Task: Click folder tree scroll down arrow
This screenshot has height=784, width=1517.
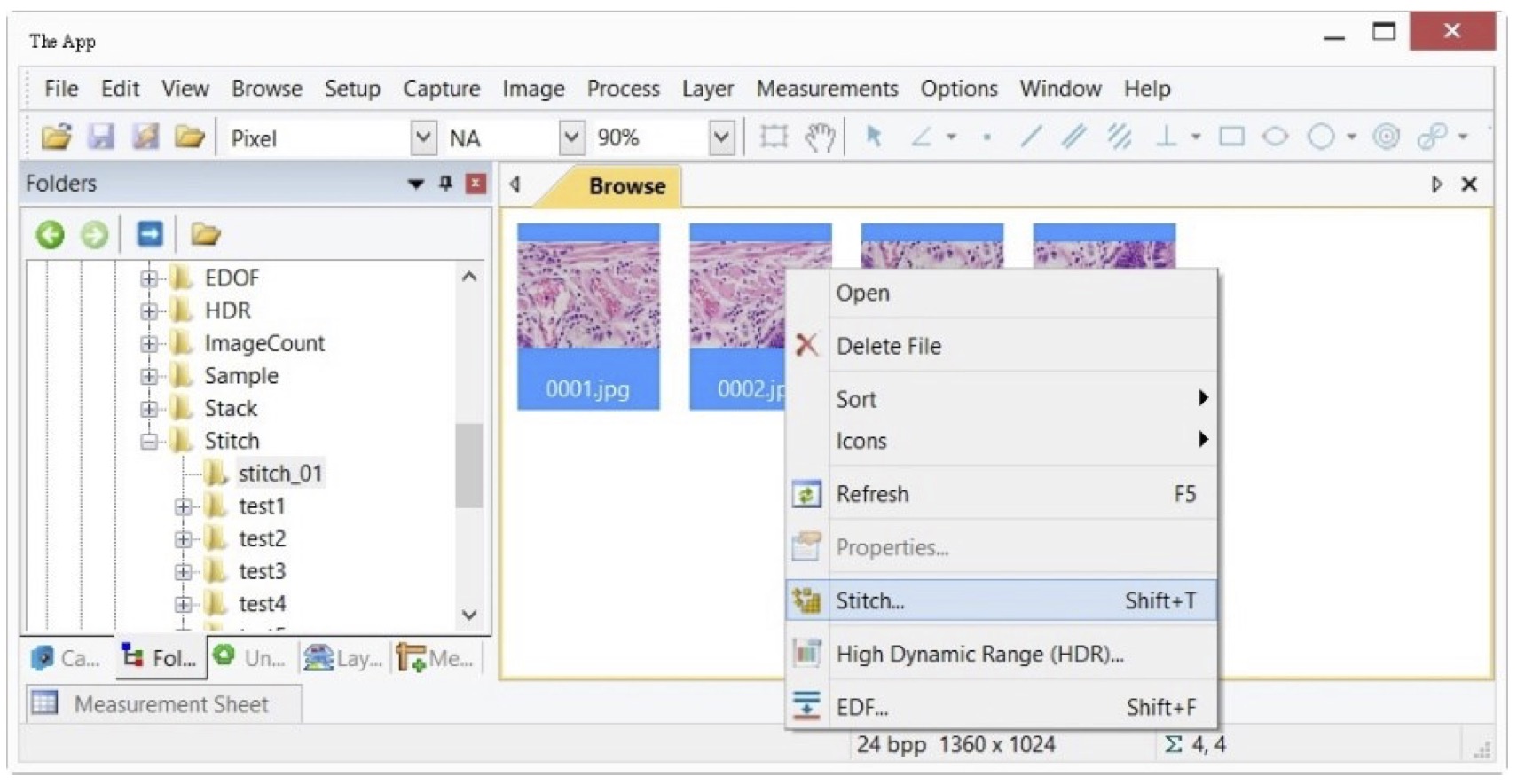Action: point(469,615)
